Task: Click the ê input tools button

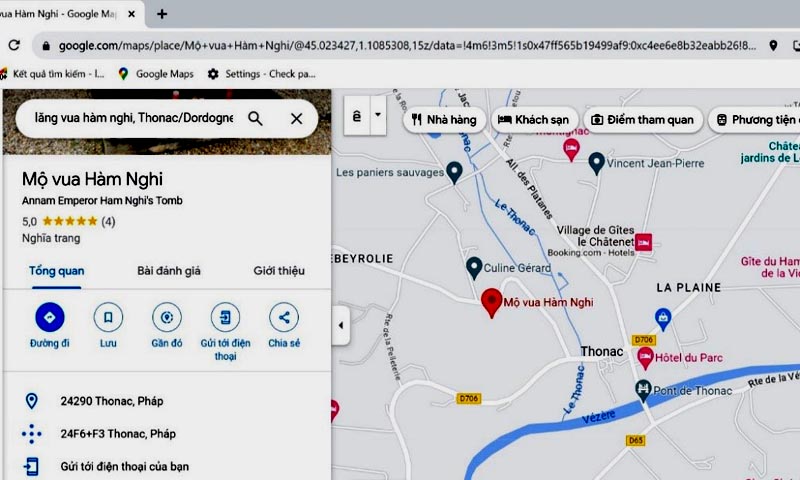Action: click(x=357, y=116)
